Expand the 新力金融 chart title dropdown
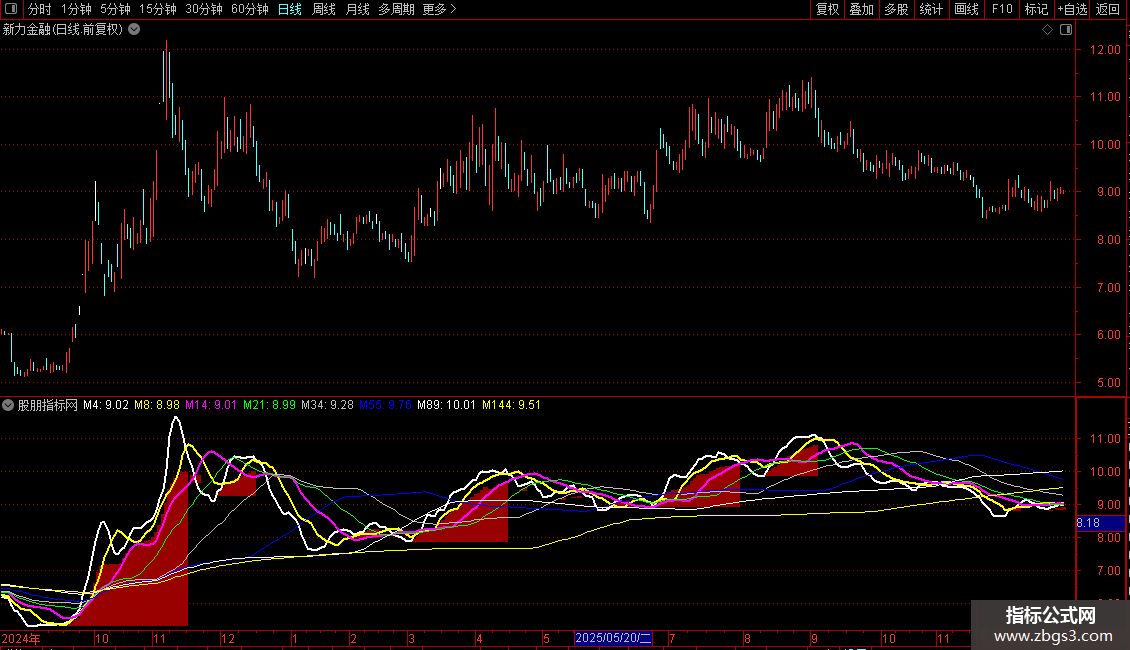Image resolution: width=1130 pixels, height=650 pixels. (135, 30)
